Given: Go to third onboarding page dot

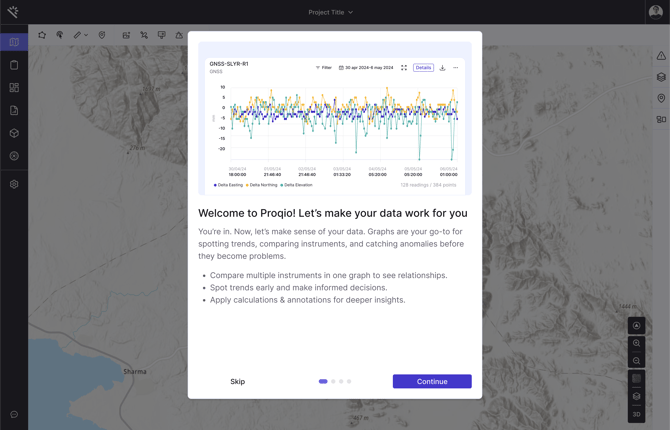Looking at the screenshot, I should pos(341,381).
